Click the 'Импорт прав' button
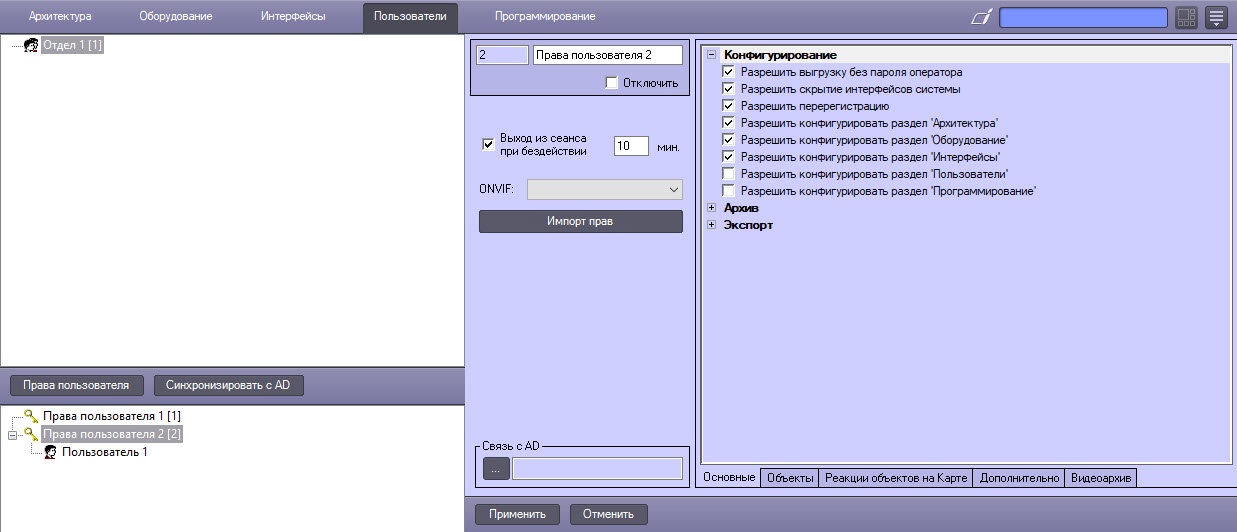 [x=580, y=221]
